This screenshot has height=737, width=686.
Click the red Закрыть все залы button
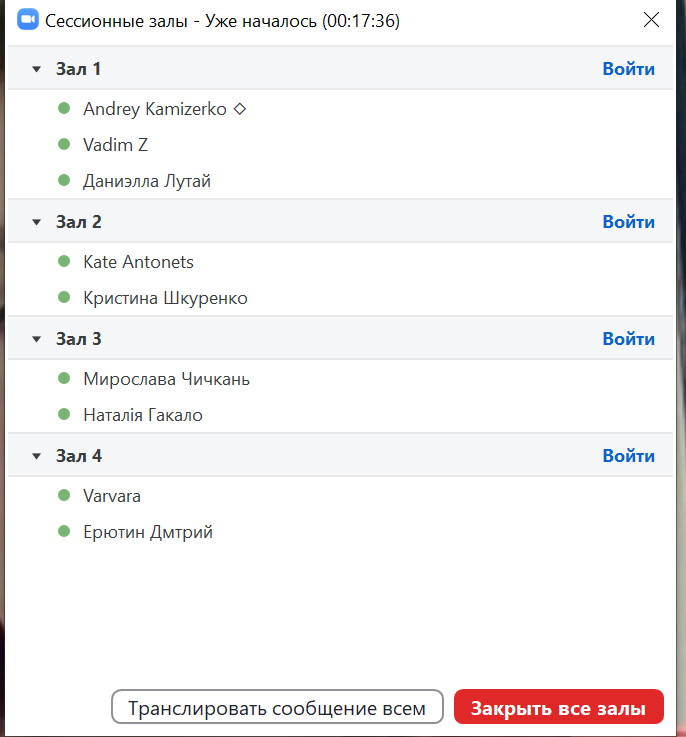pyautogui.click(x=559, y=707)
